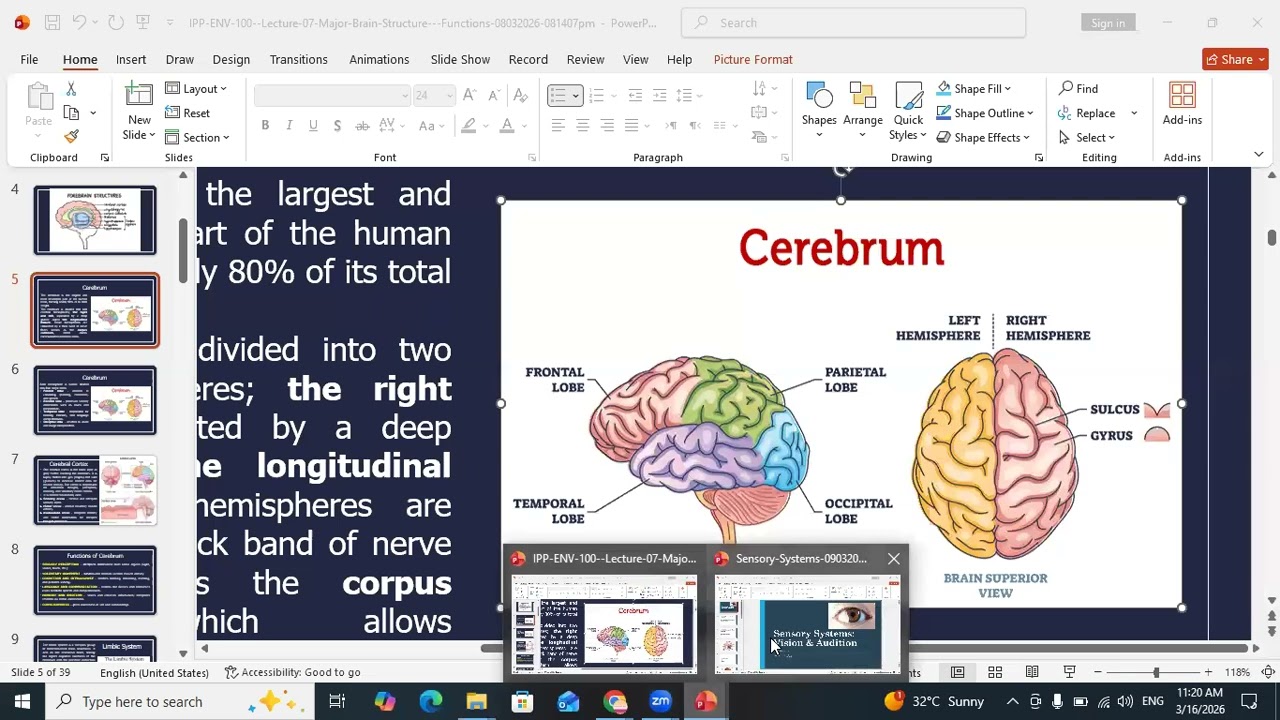Open Zoom app in taskbar

pyautogui.click(x=660, y=701)
